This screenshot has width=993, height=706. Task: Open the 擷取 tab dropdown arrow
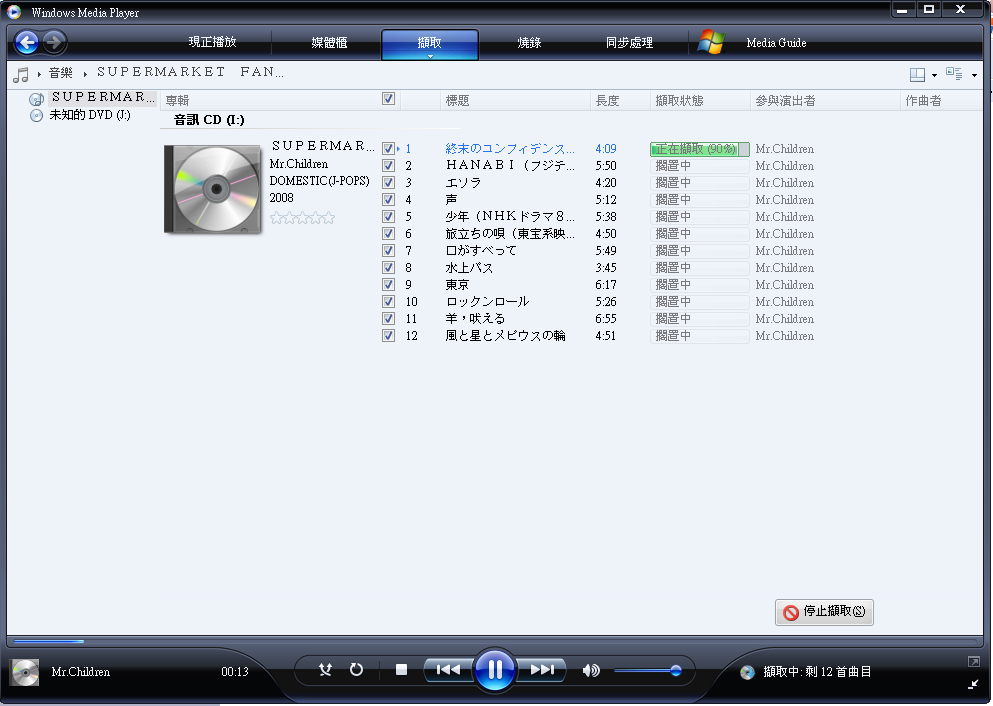[x=430, y=56]
